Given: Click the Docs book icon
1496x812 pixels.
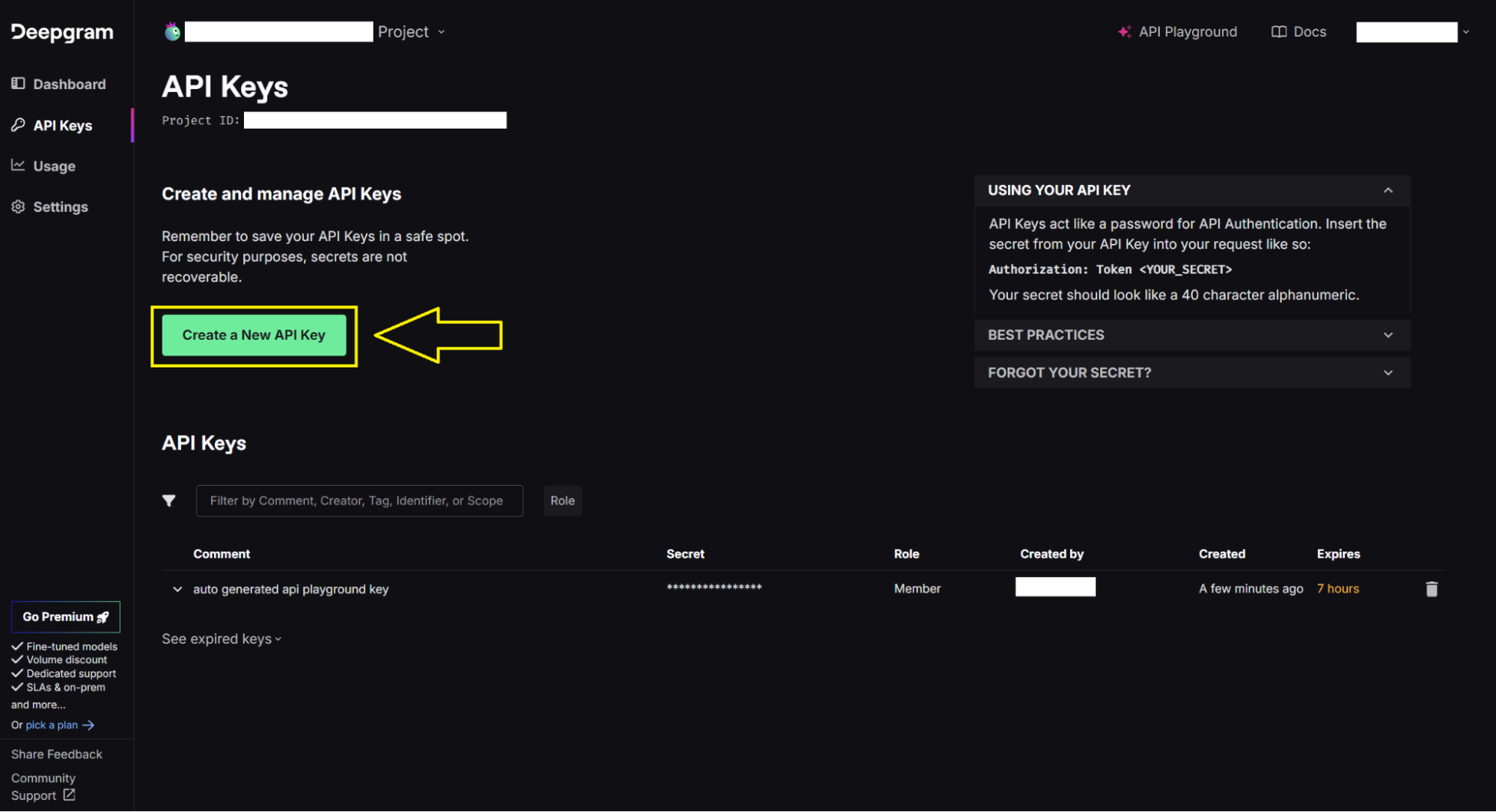Looking at the screenshot, I should (1278, 31).
